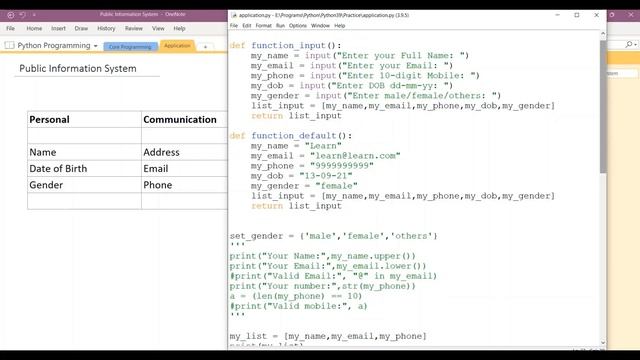Click OneNote search magnifier icon
The image size is (640, 360).
click(629, 44)
